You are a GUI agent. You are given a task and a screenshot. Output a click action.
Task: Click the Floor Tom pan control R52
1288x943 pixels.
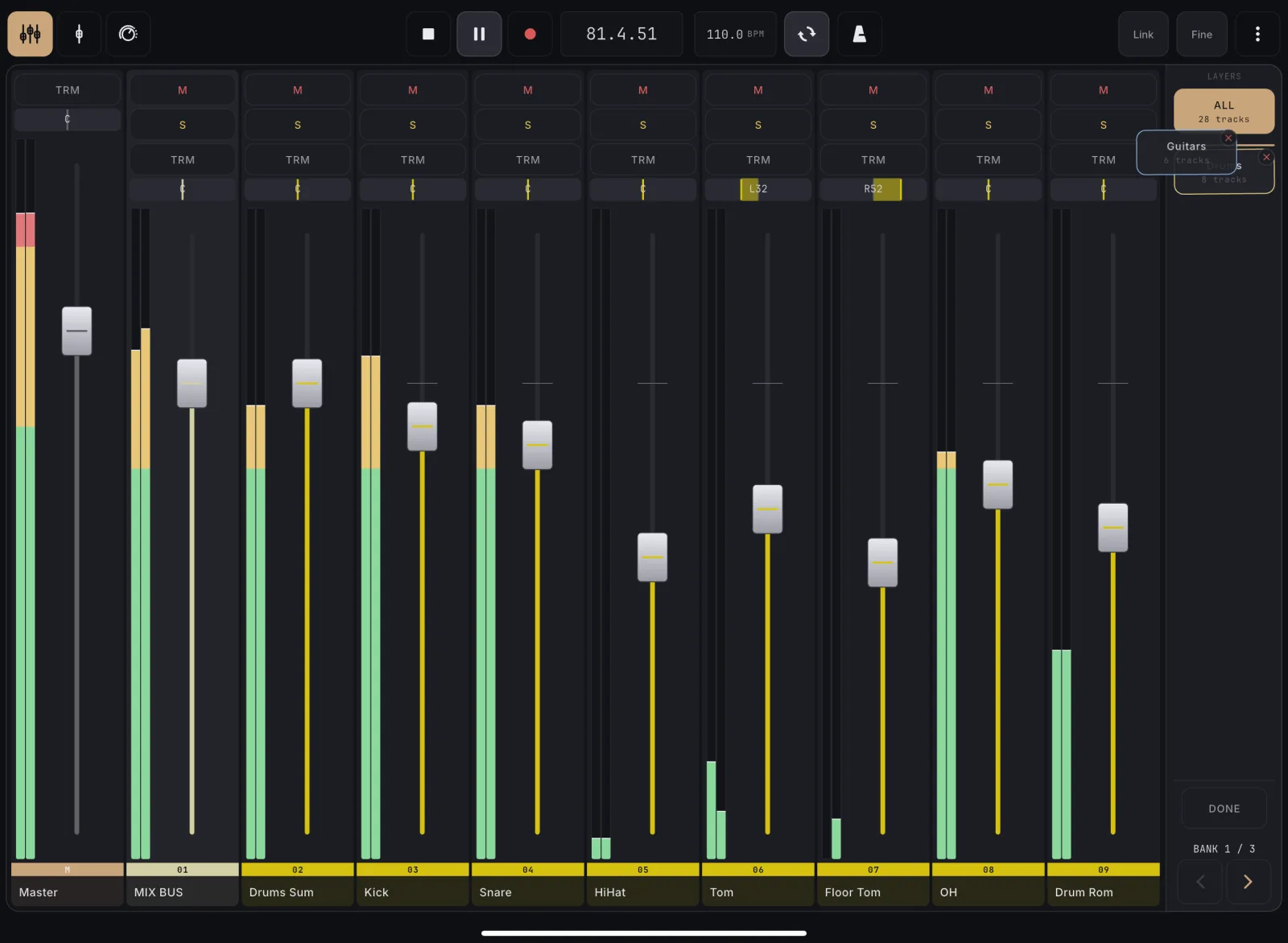(873, 189)
